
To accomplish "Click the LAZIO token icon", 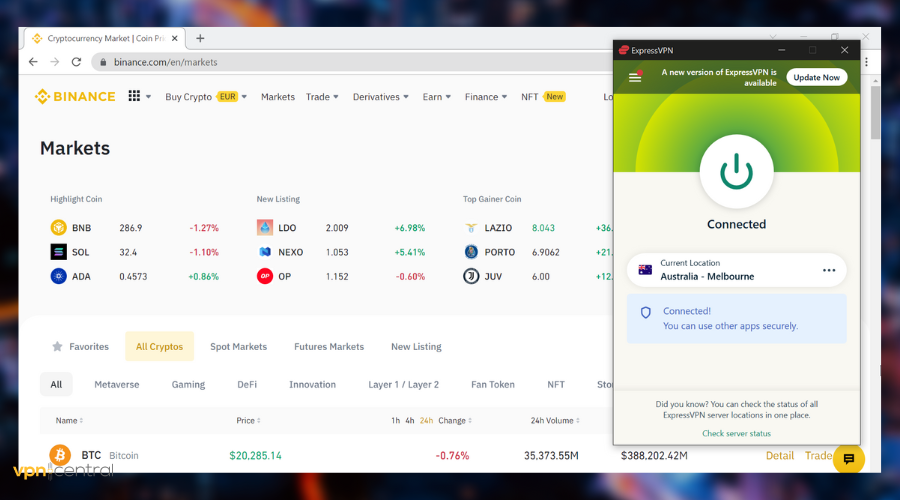I will pos(471,227).
